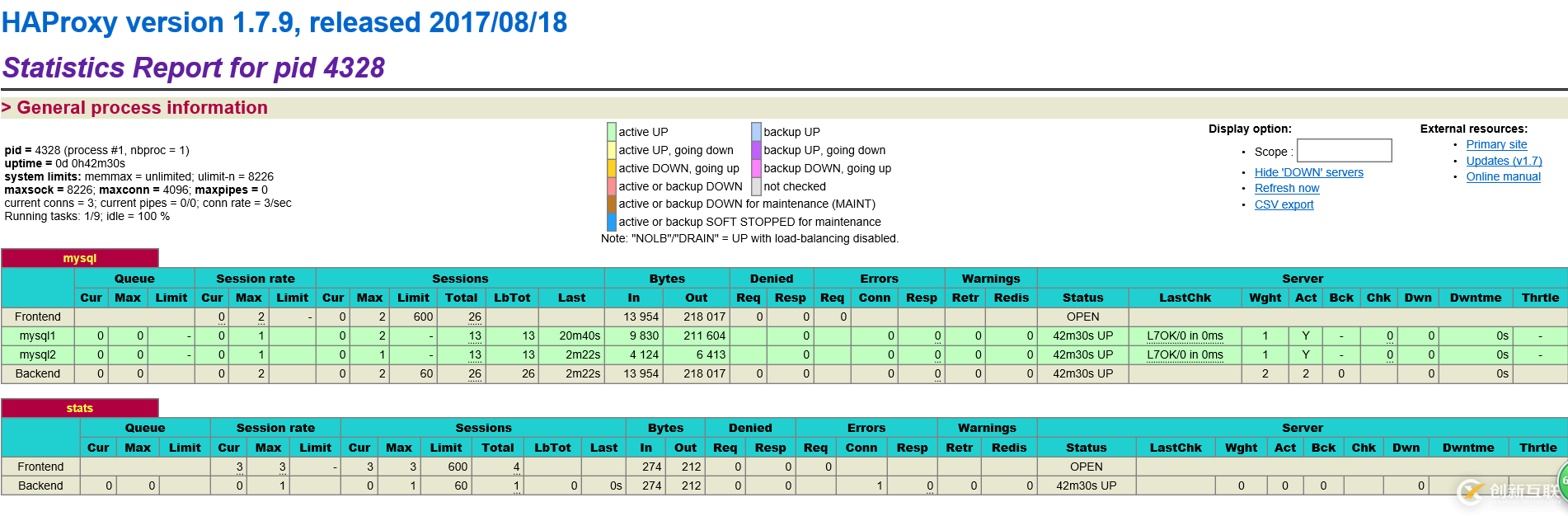Click the not checked legend swatch
This screenshot has height=516, width=1568.
(x=756, y=186)
